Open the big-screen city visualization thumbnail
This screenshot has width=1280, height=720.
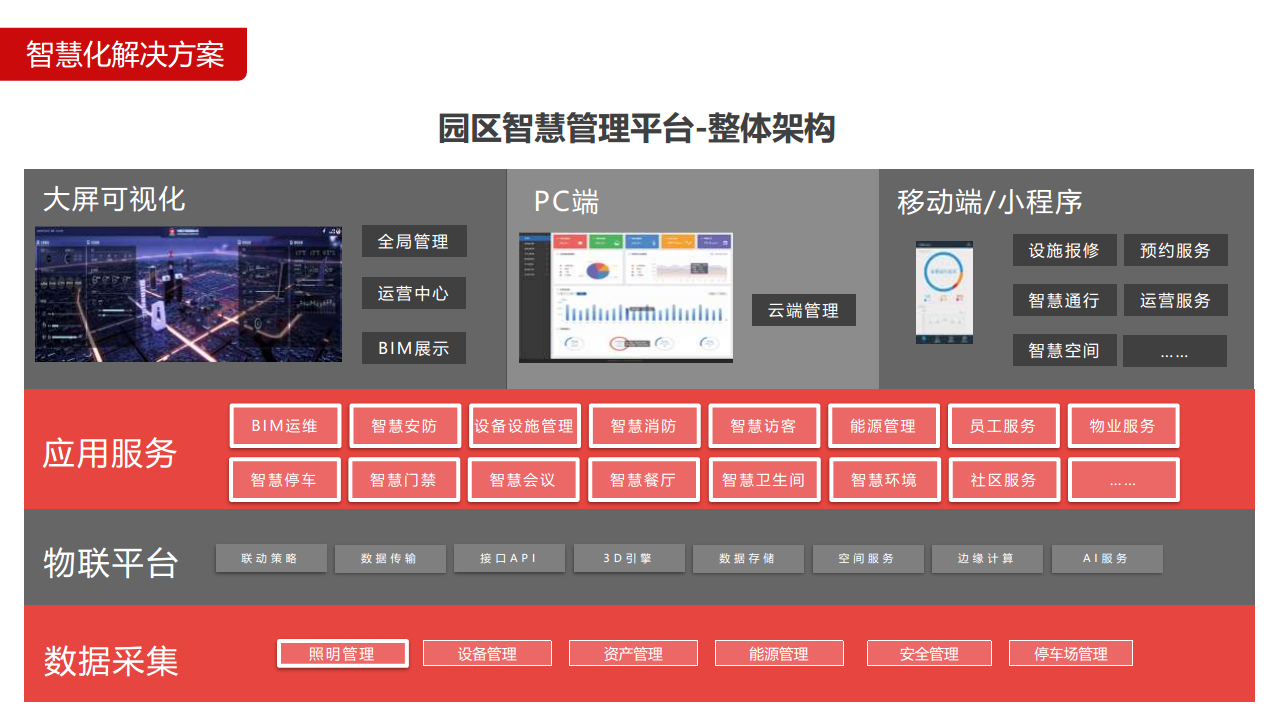click(188, 294)
